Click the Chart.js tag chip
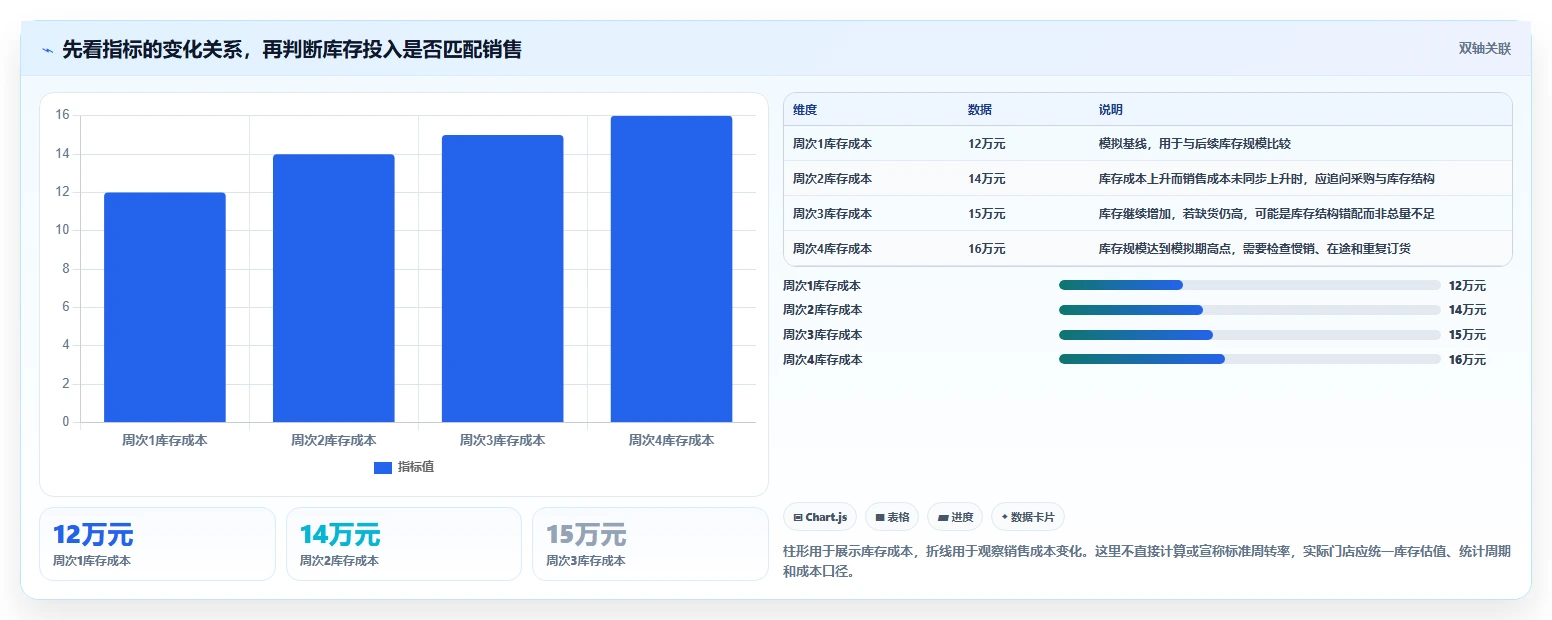 pos(820,517)
